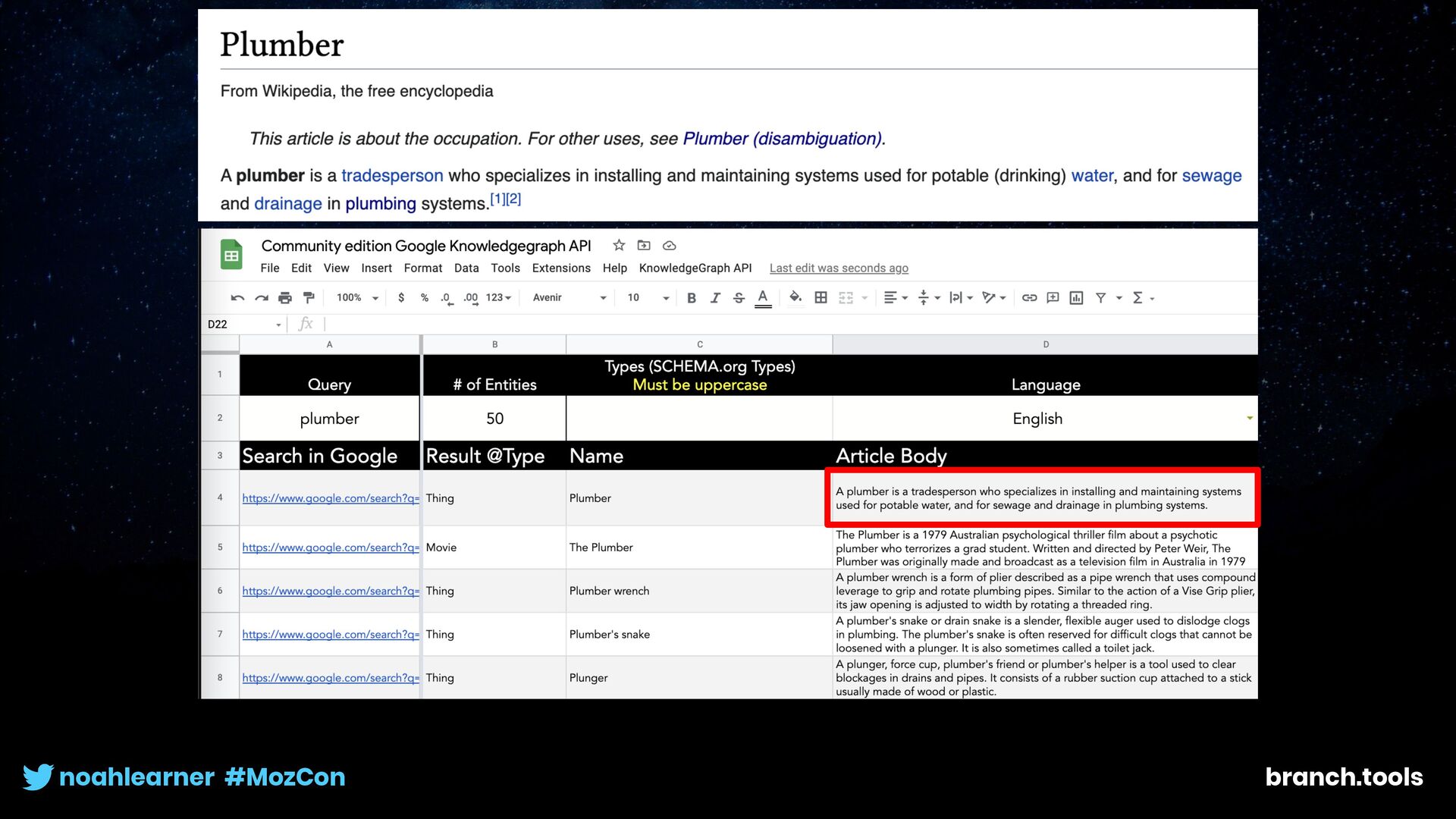Click 'Plumber (disambiguation)' Wikipedia link

pos(782,139)
